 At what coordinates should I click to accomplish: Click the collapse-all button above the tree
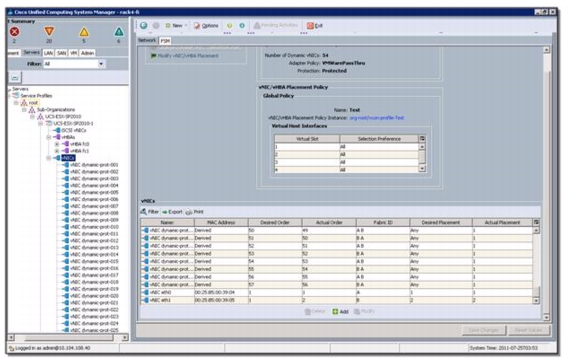point(15,77)
